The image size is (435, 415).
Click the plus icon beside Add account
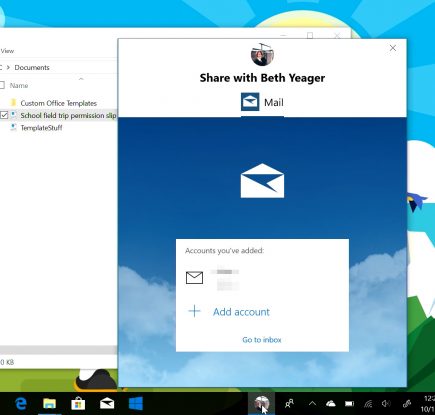click(194, 311)
